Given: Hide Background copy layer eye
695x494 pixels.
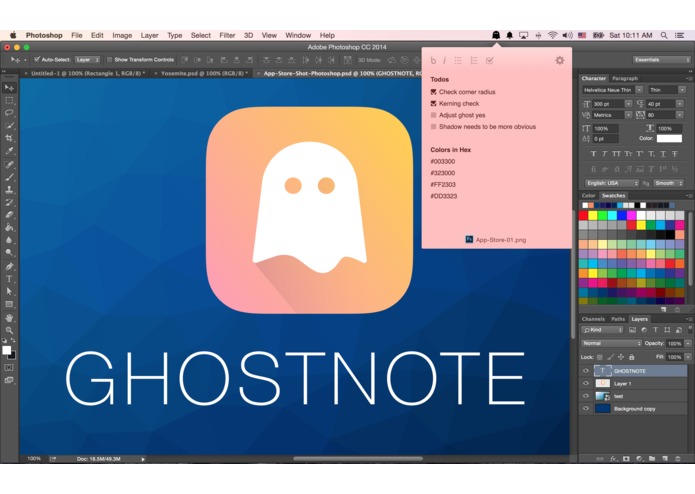Looking at the screenshot, I should click(x=586, y=408).
